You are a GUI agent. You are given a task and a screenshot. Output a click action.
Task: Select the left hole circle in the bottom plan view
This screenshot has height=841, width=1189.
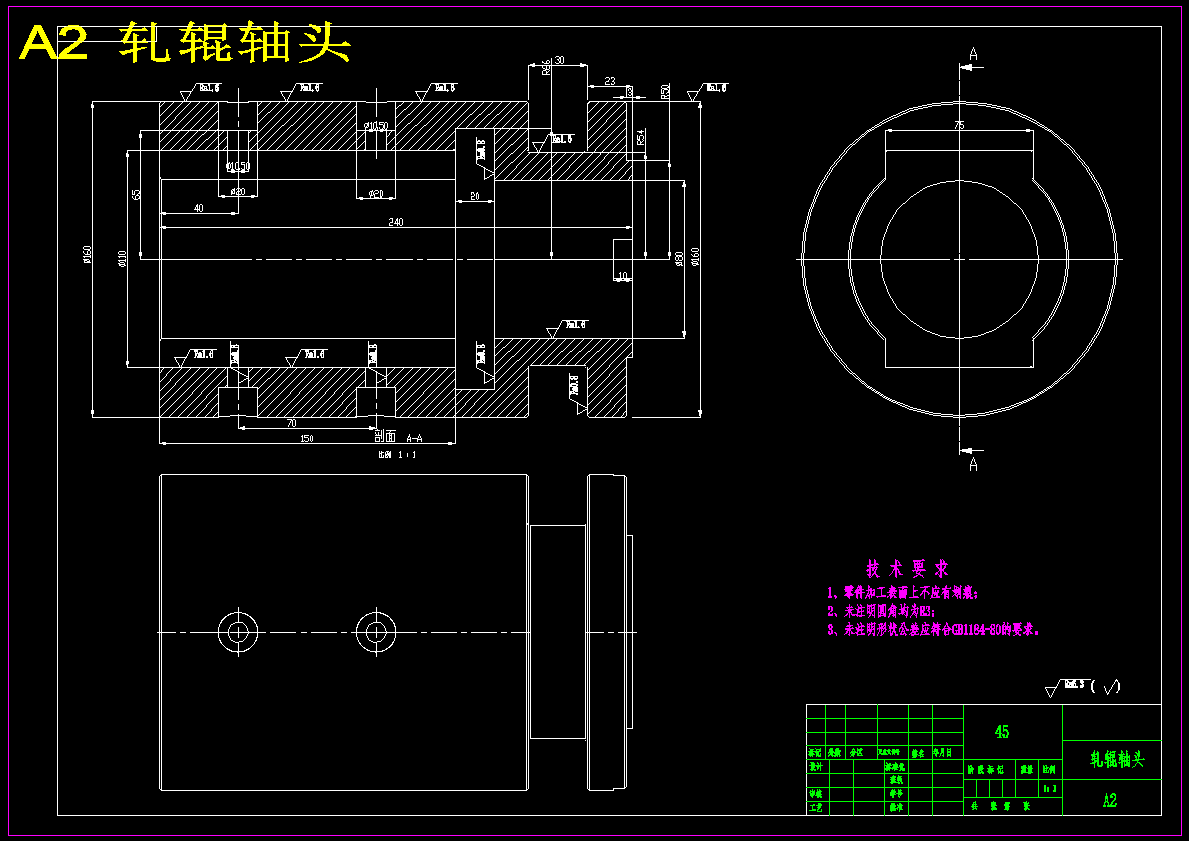click(x=238, y=632)
